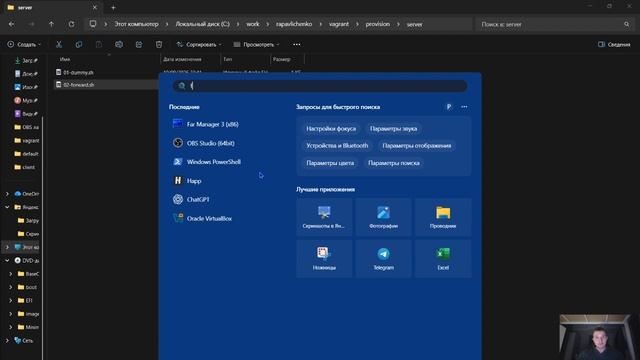Open the vagrant pinned folder in sidebar
This screenshot has width=640, height=360.
point(27,140)
